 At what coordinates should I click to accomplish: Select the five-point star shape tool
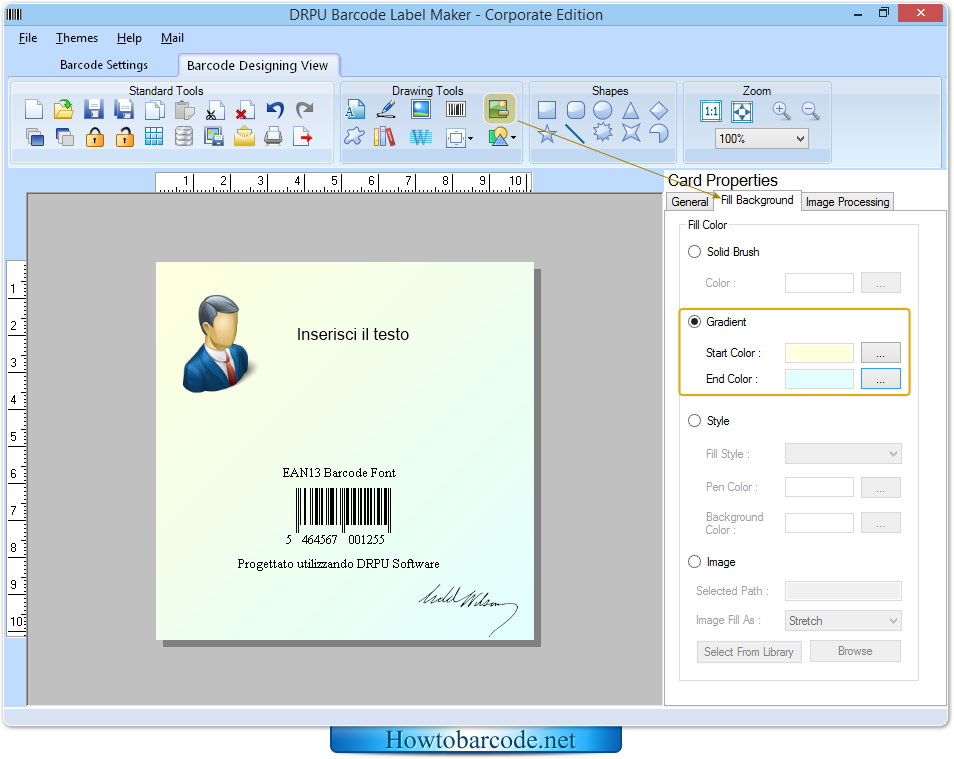(547, 133)
